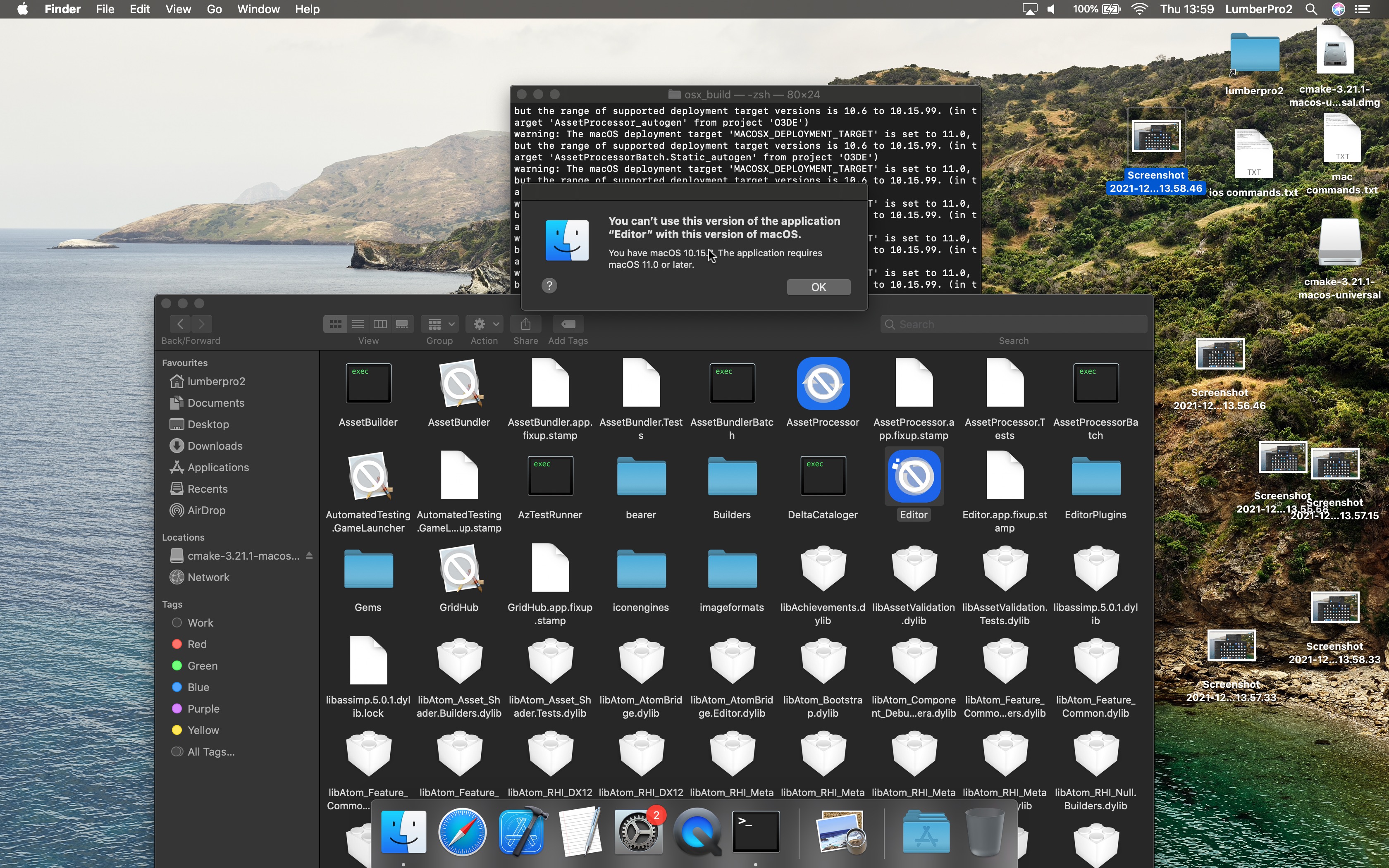Screen dimensions: 1389x868
Task: Open Xcode from the Dock
Action: (522, 832)
